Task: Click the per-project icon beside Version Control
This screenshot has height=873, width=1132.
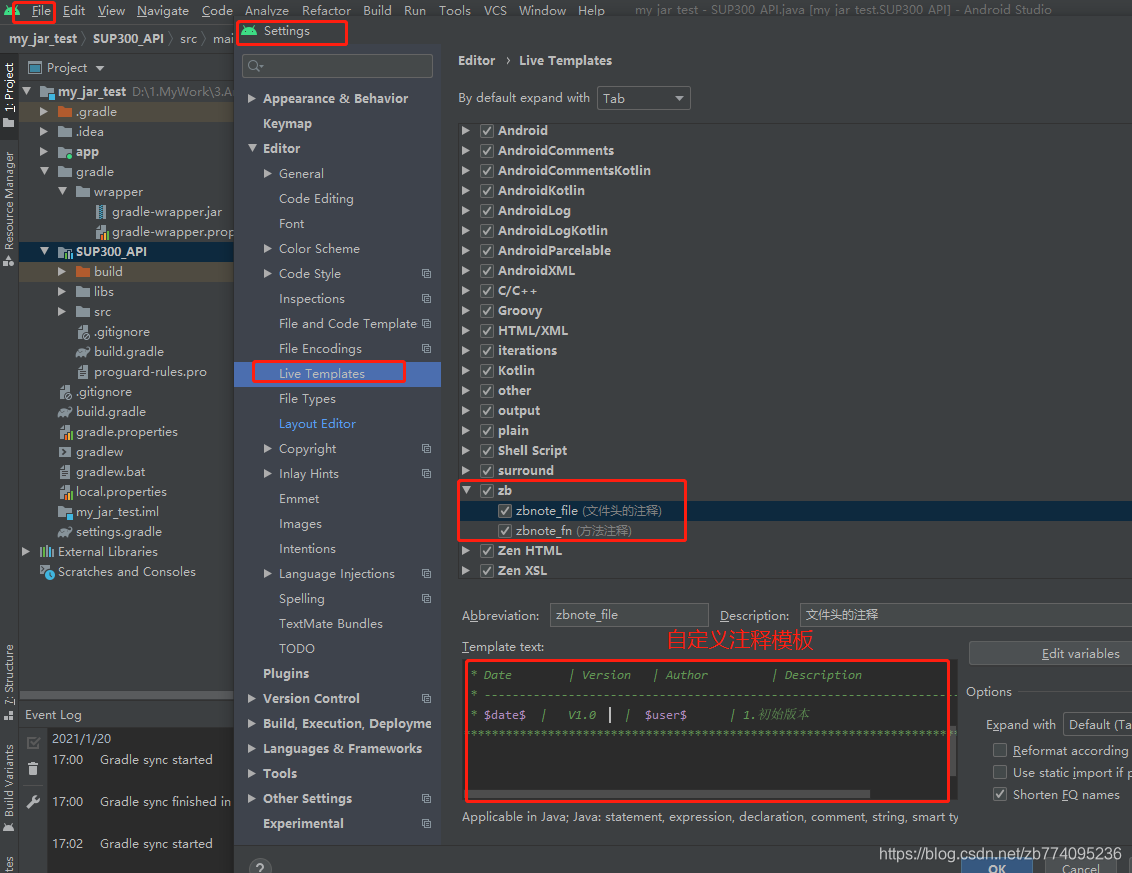Action: pyautogui.click(x=427, y=698)
